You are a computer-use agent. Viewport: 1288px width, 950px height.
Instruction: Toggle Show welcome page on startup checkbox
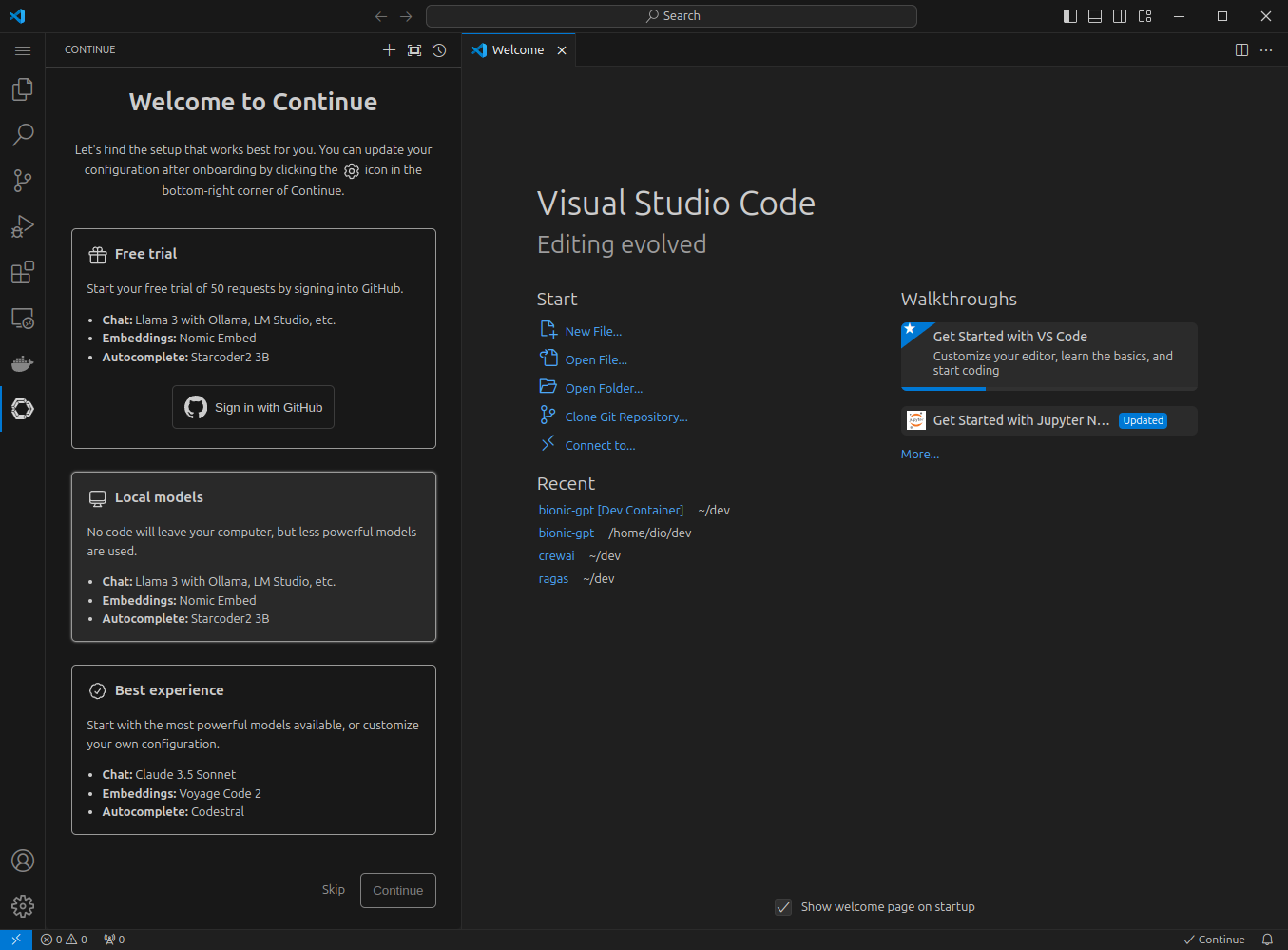click(x=783, y=907)
